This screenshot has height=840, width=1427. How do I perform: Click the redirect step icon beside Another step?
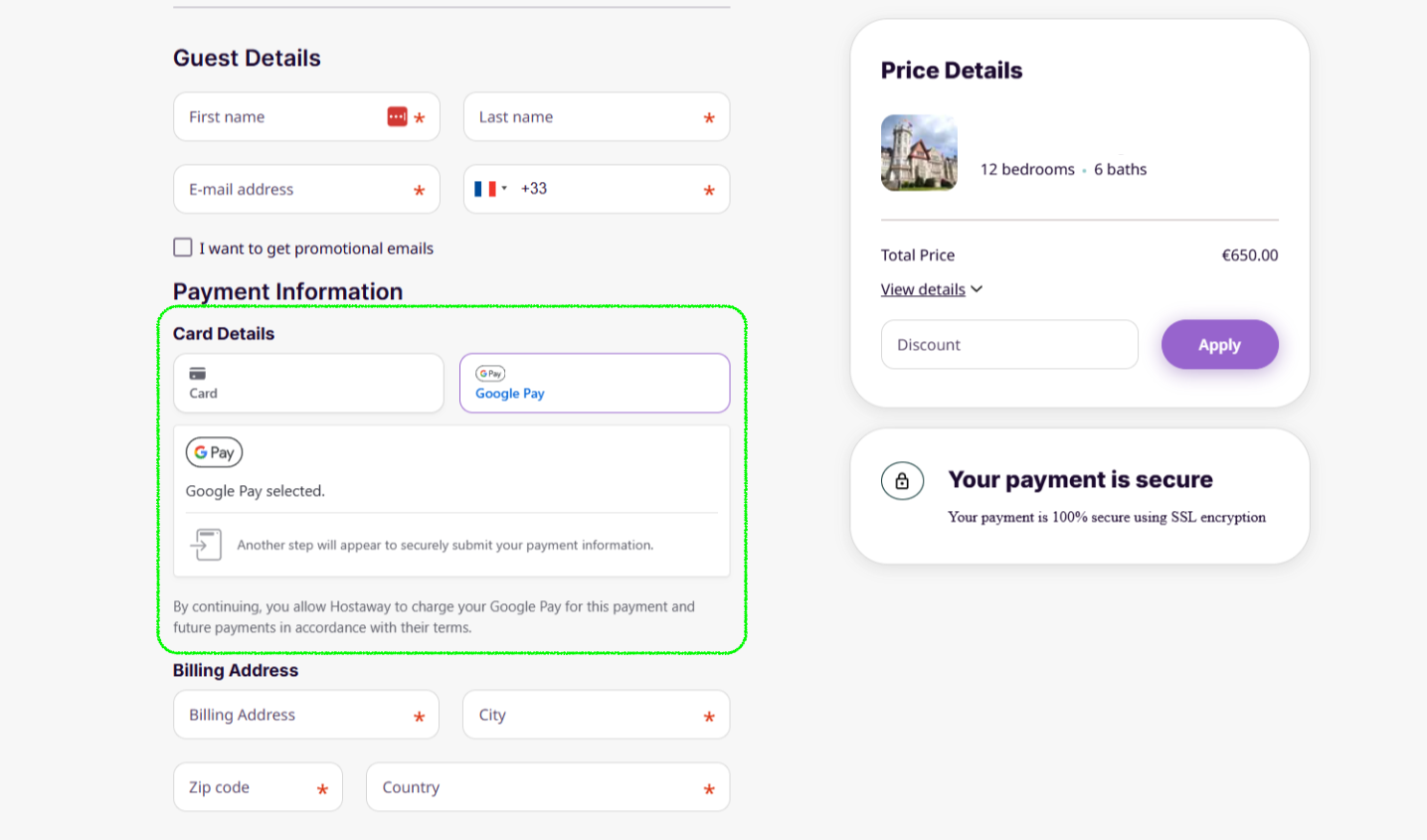pos(206,545)
